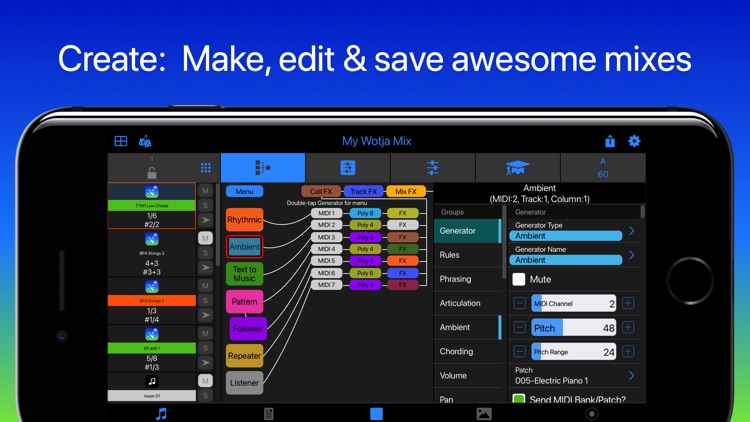Tap arrow button for BP4 Strings 3 track

point(205,267)
